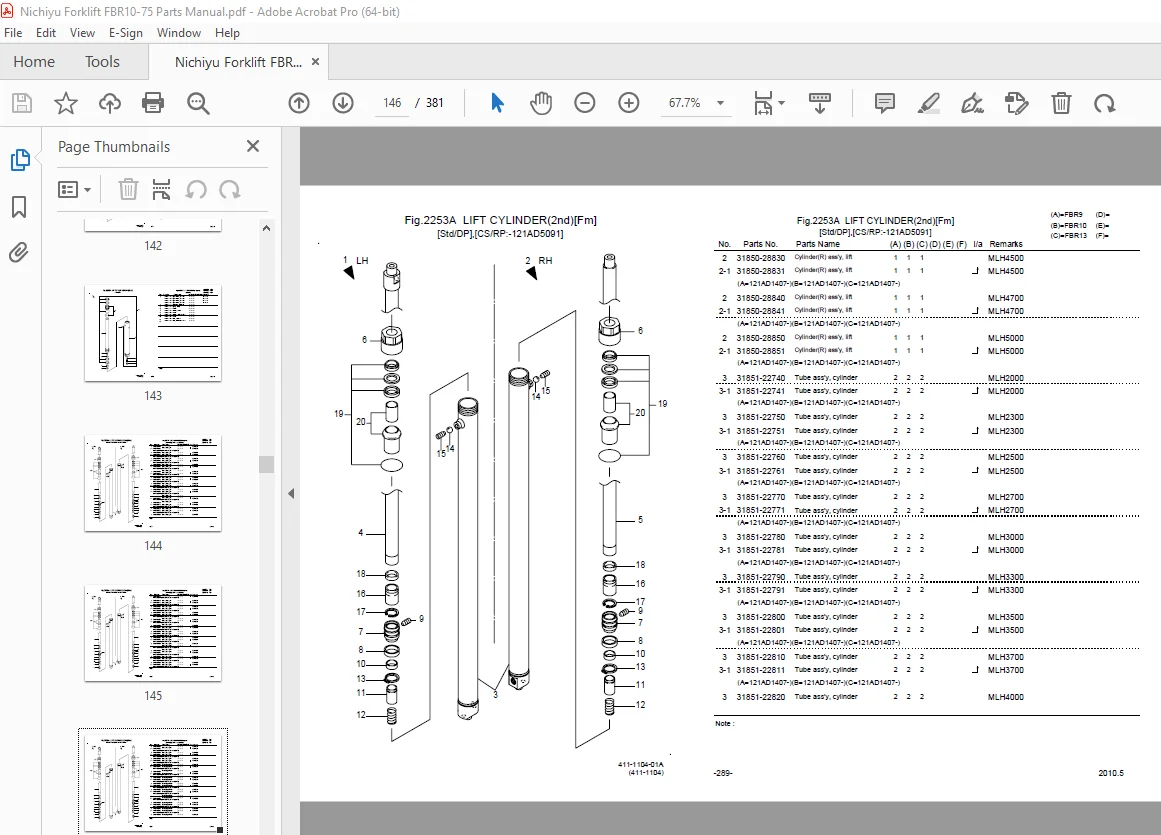Screen dimensions: 1161x835
Task: Open the find text magnifier
Action: click(198, 103)
